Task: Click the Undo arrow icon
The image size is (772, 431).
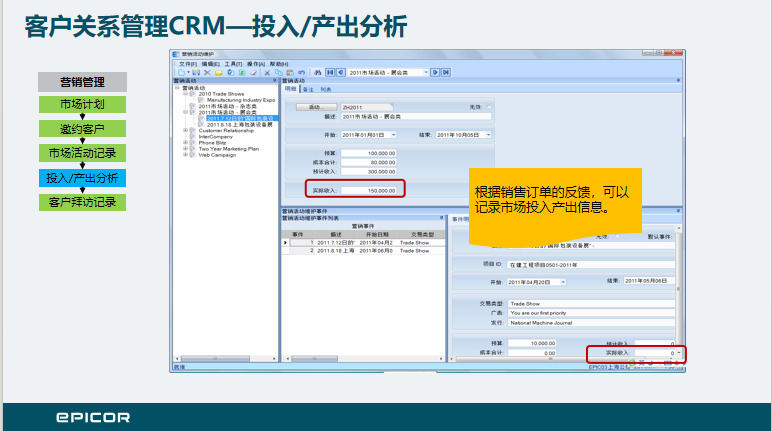Action: (x=301, y=72)
